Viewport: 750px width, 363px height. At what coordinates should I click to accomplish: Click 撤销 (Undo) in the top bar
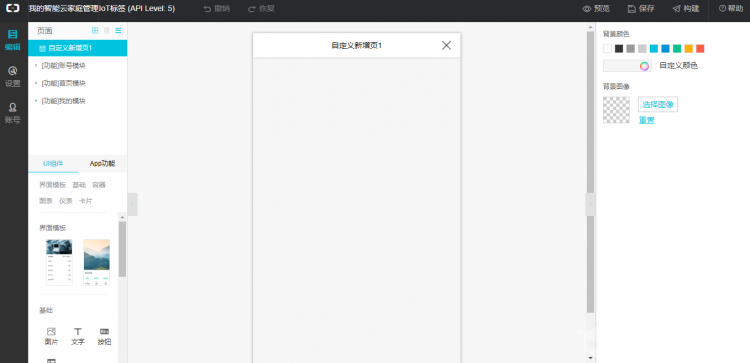coord(216,9)
